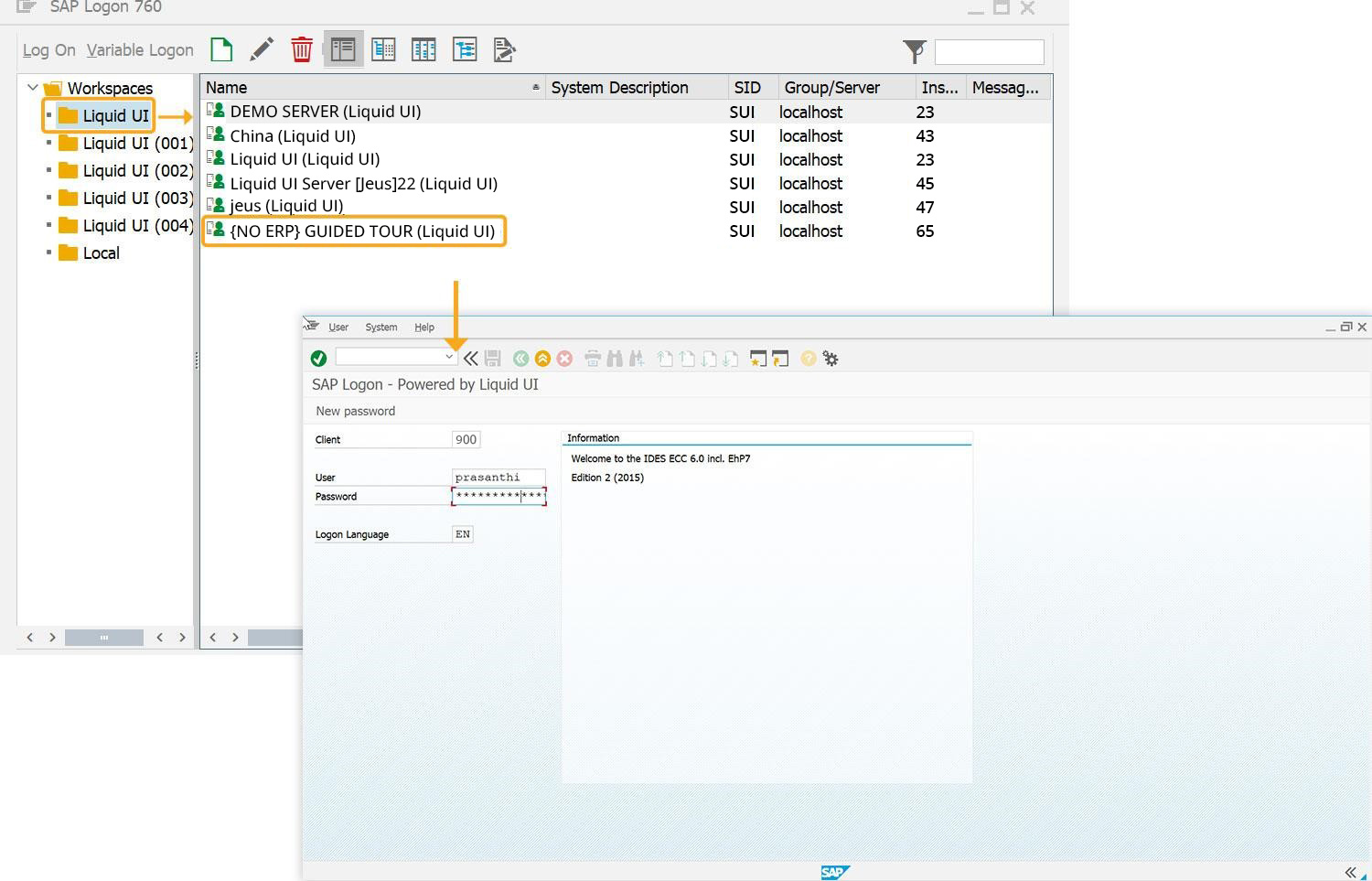Click the Password input field
The height and width of the screenshot is (881, 1372).
[498, 496]
